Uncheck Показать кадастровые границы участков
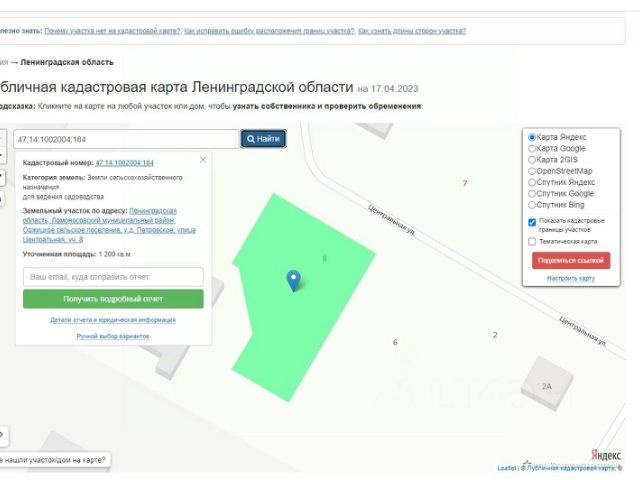The height and width of the screenshot is (480, 640). pyautogui.click(x=532, y=222)
